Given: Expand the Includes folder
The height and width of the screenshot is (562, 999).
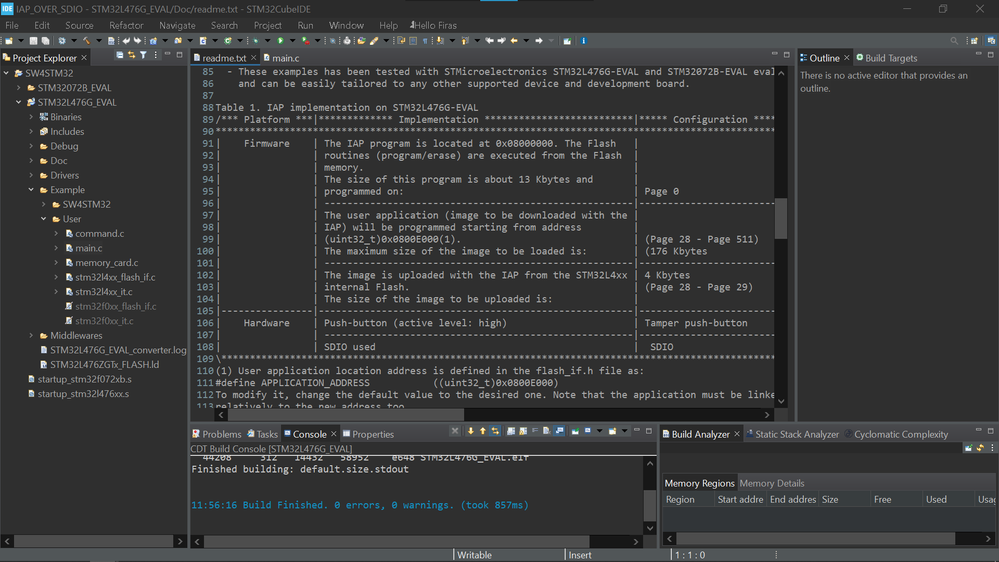Looking at the screenshot, I should point(31,131).
